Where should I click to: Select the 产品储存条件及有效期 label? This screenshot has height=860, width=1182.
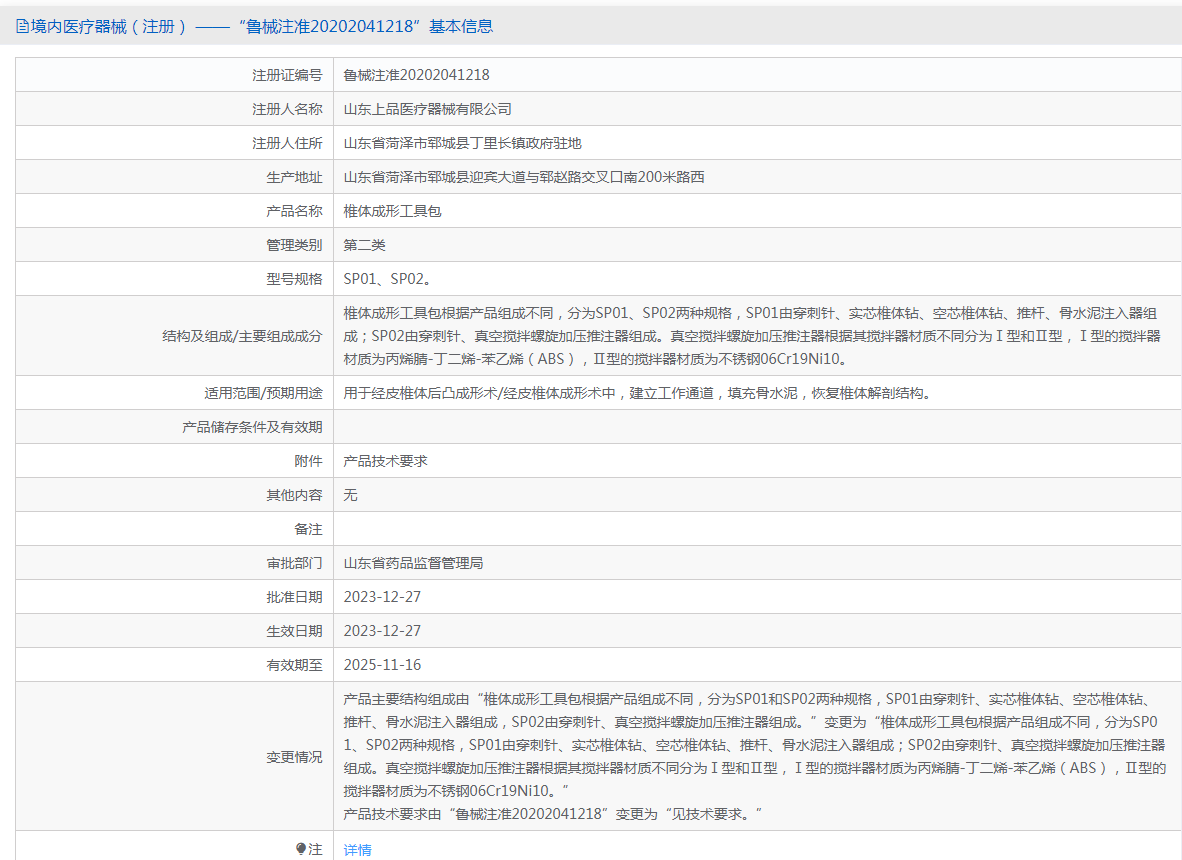click(252, 427)
